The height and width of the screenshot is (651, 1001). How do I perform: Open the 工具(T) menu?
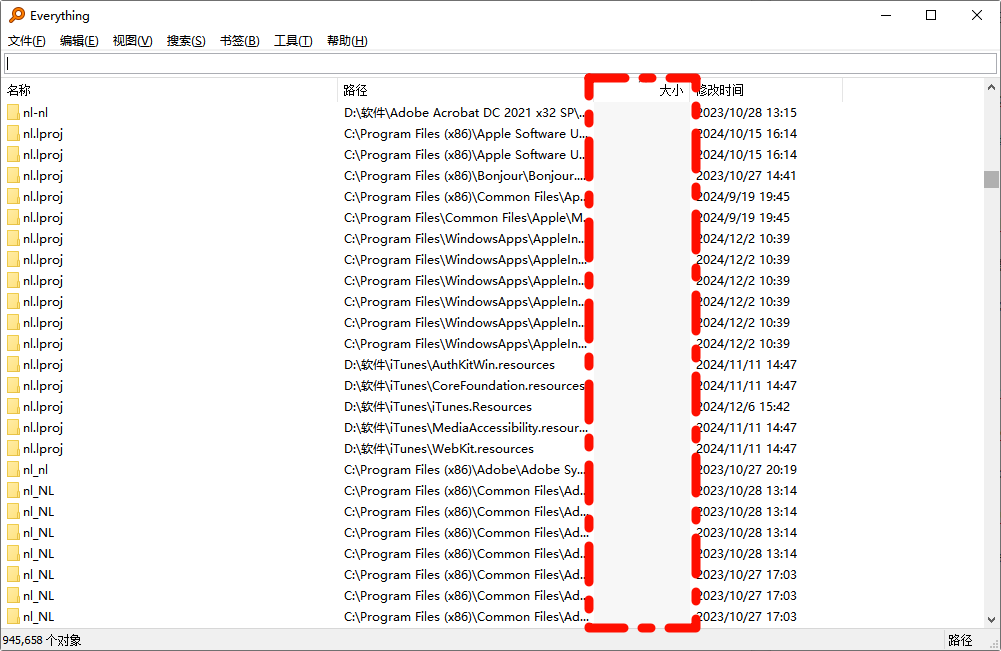click(x=293, y=41)
